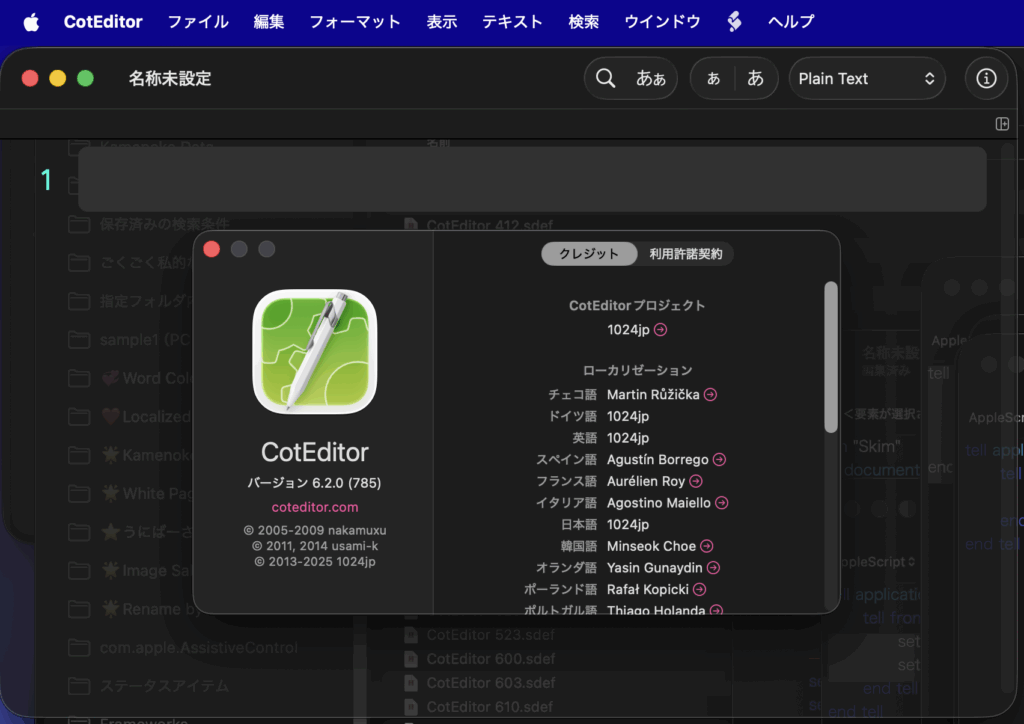Click arrow link next to Minseok Choe
The image size is (1024, 724).
[706, 546]
